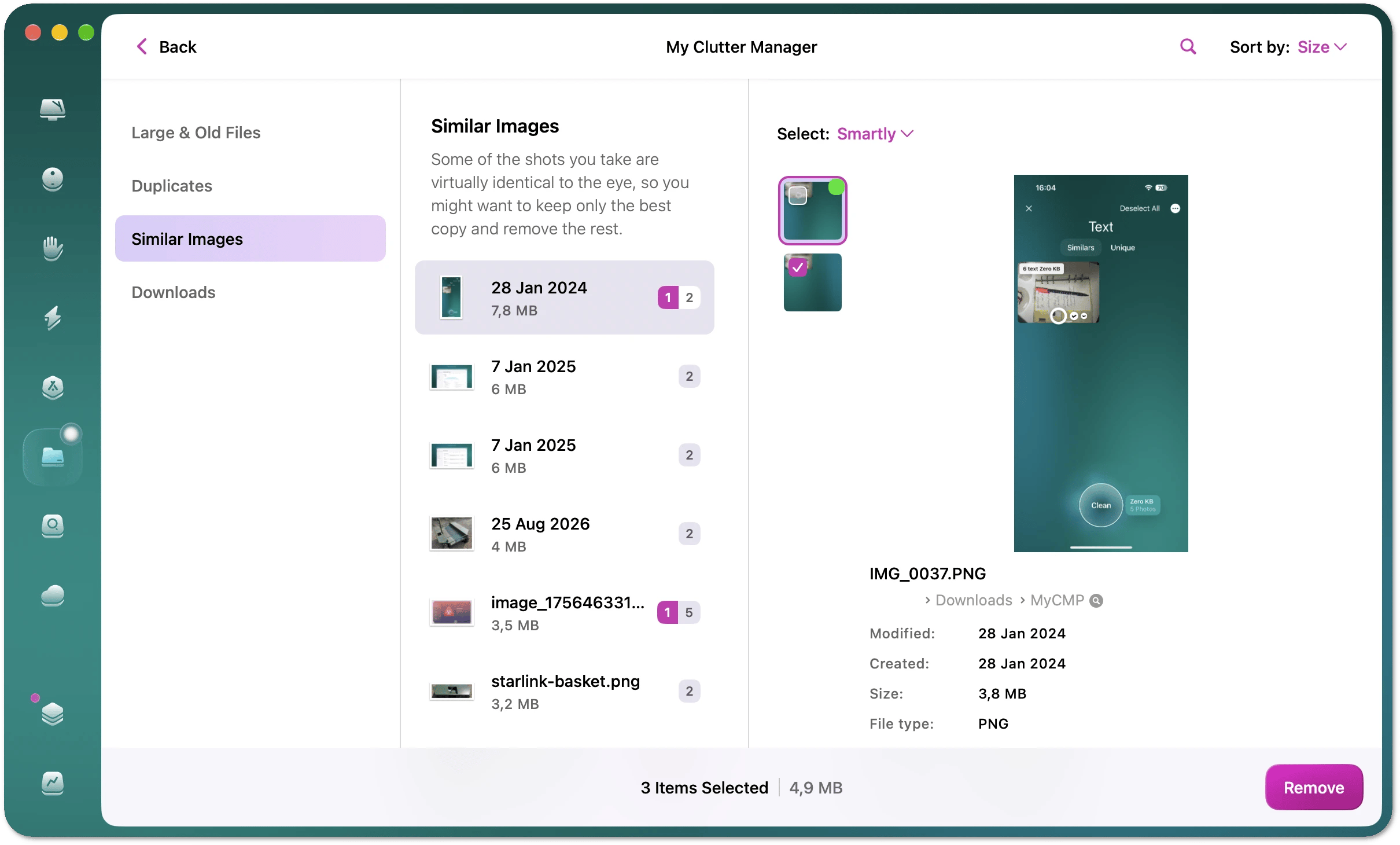Click the starlink-basket.png thumbnail image
The image size is (1400, 845).
pos(451,691)
